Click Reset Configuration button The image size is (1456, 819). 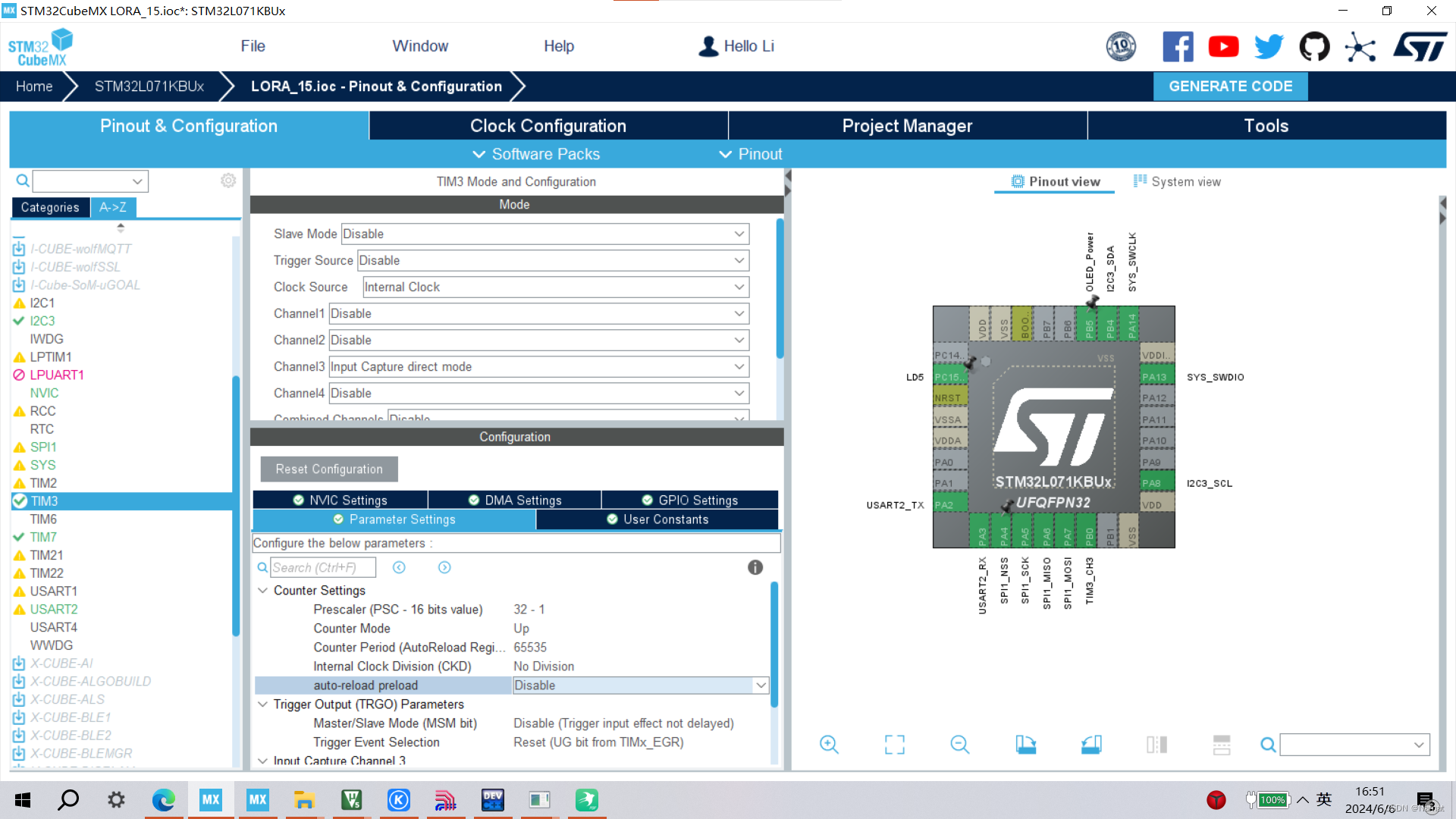329,469
